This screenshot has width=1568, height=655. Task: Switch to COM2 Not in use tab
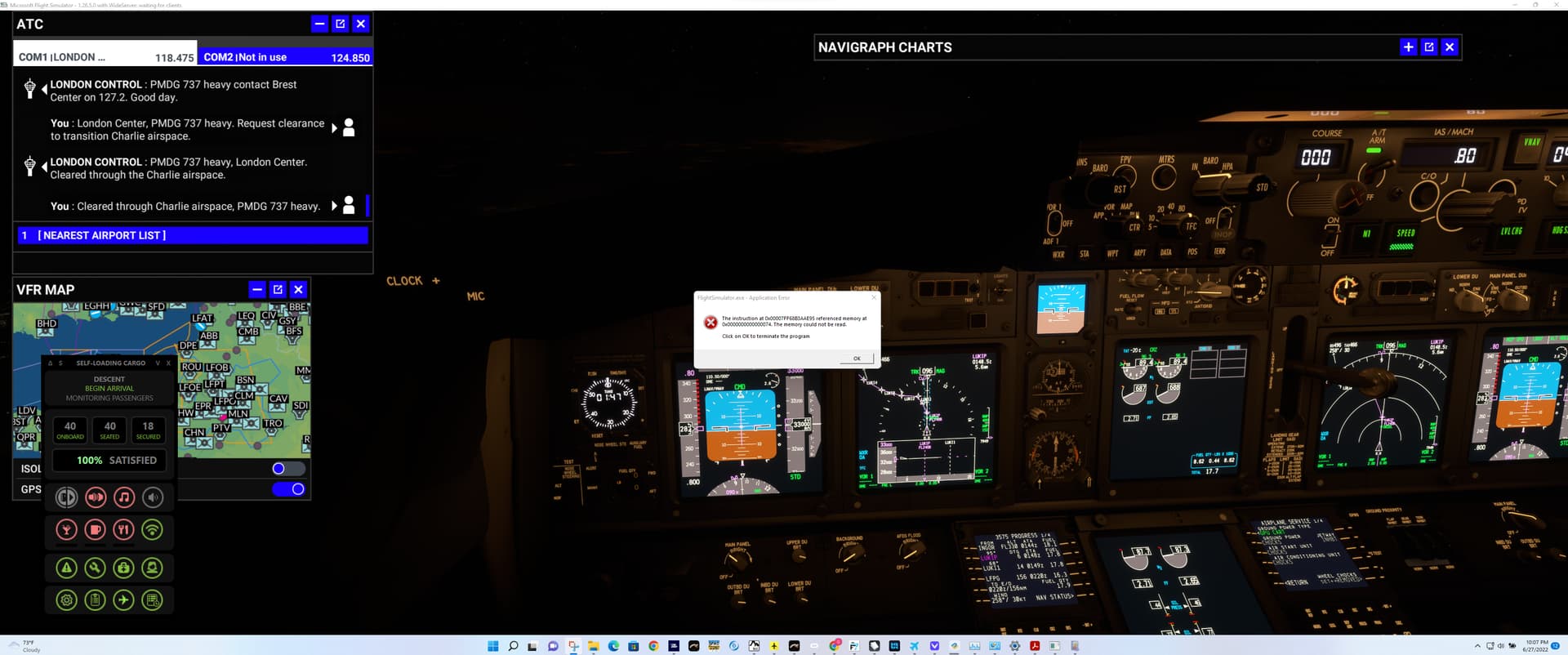(x=286, y=57)
